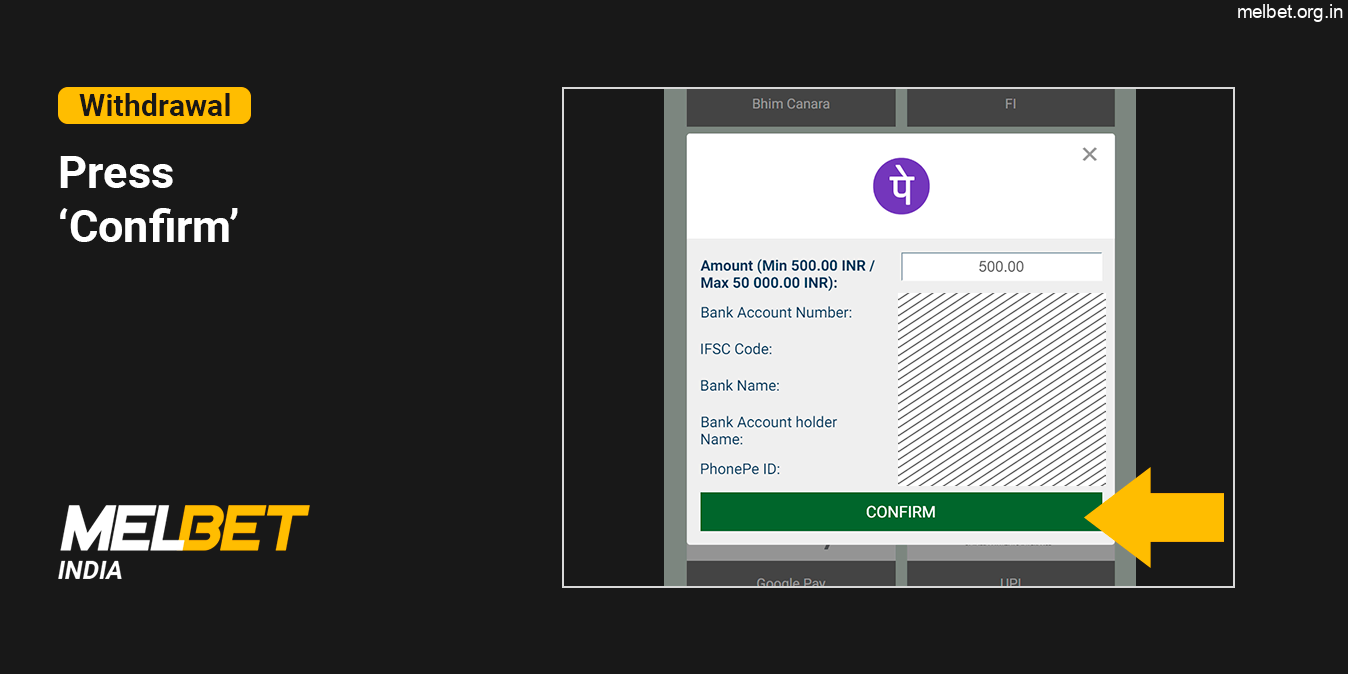This screenshot has height=674, width=1348.
Task: Click the PhonePe logo in the dialog
Action: click(901, 186)
